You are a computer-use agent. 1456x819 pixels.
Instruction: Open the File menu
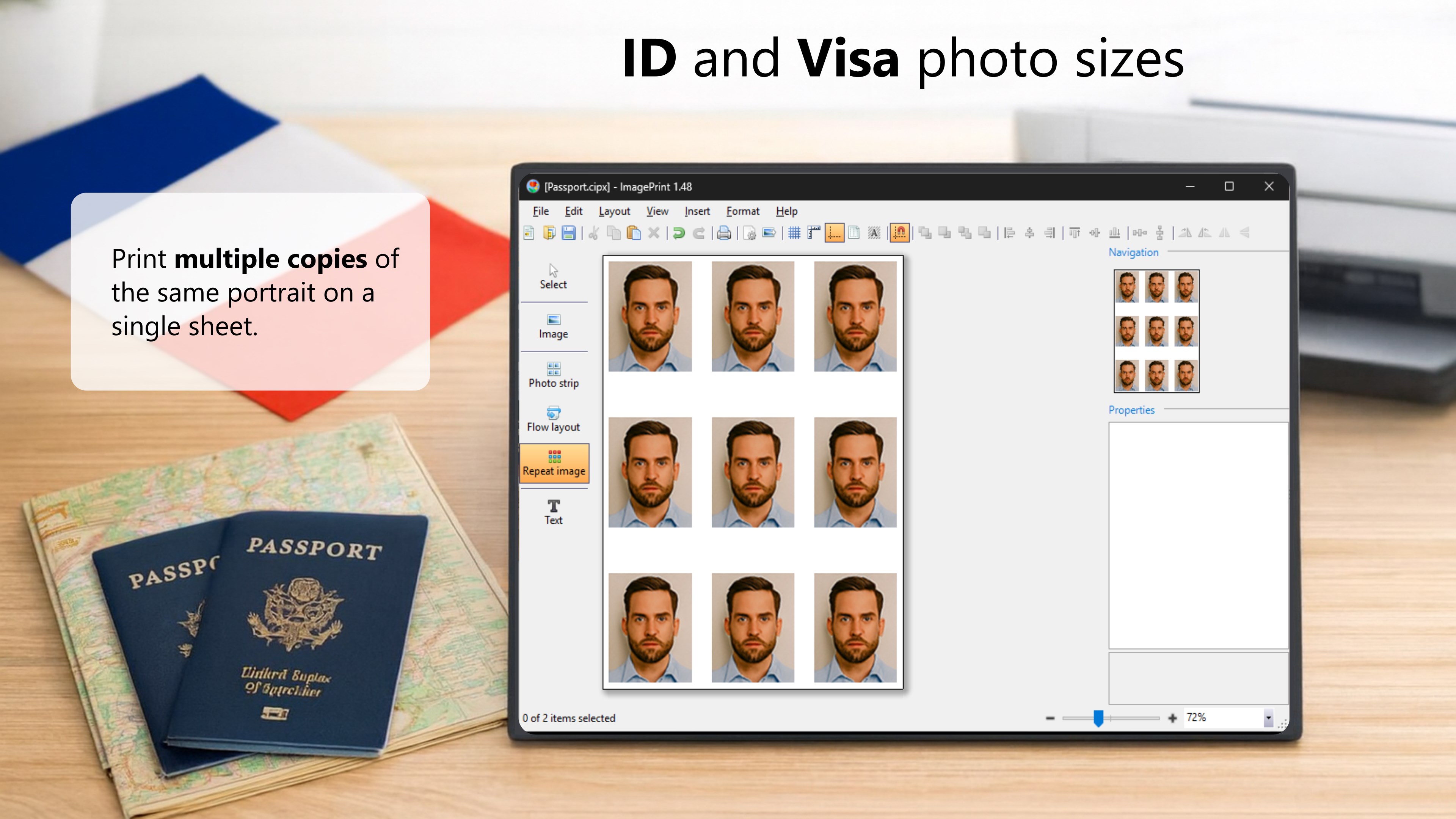coord(540,211)
